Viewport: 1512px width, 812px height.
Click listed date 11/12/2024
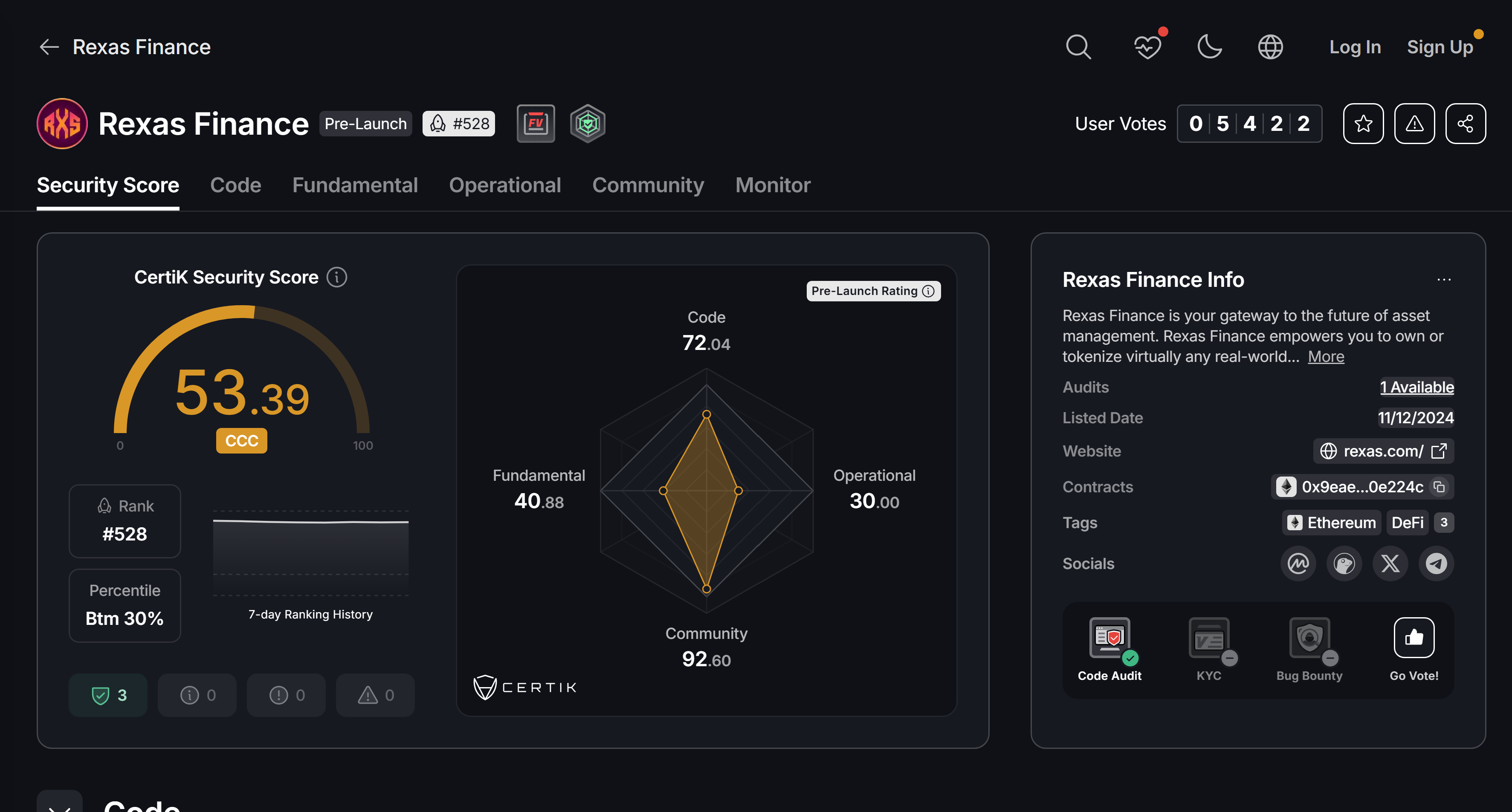tap(1416, 418)
